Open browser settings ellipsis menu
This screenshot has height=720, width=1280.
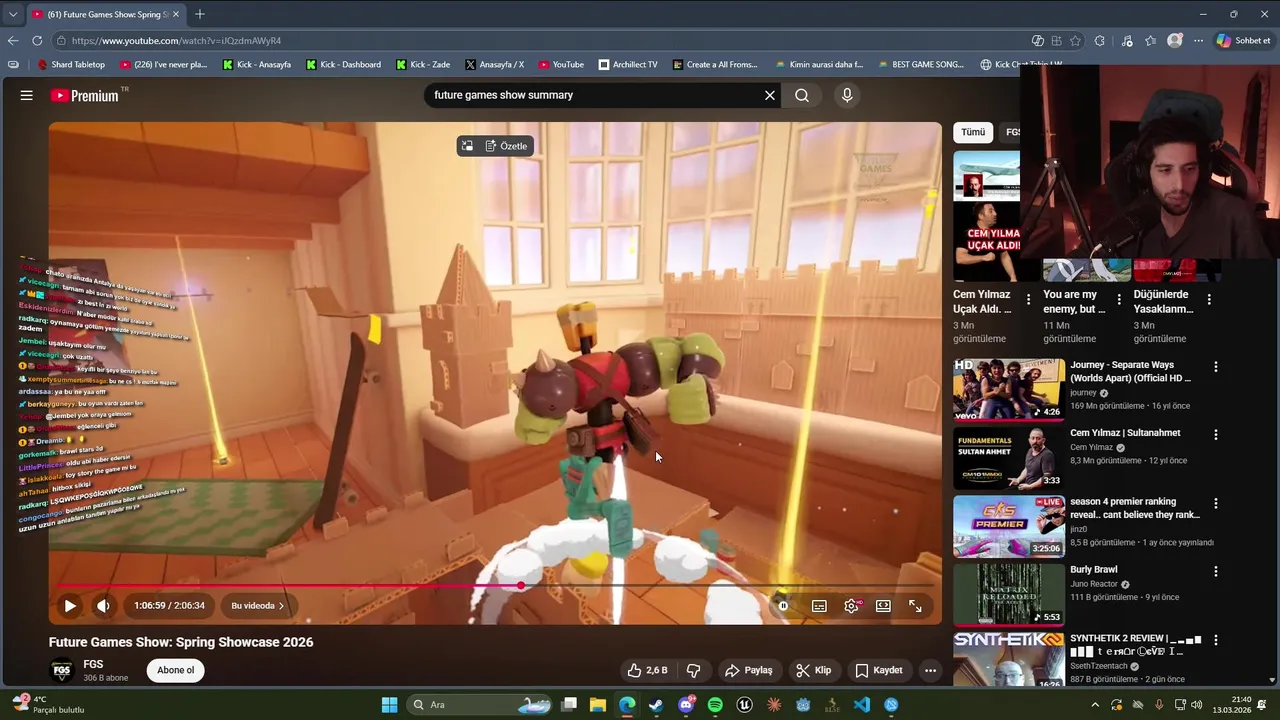(x=1198, y=41)
